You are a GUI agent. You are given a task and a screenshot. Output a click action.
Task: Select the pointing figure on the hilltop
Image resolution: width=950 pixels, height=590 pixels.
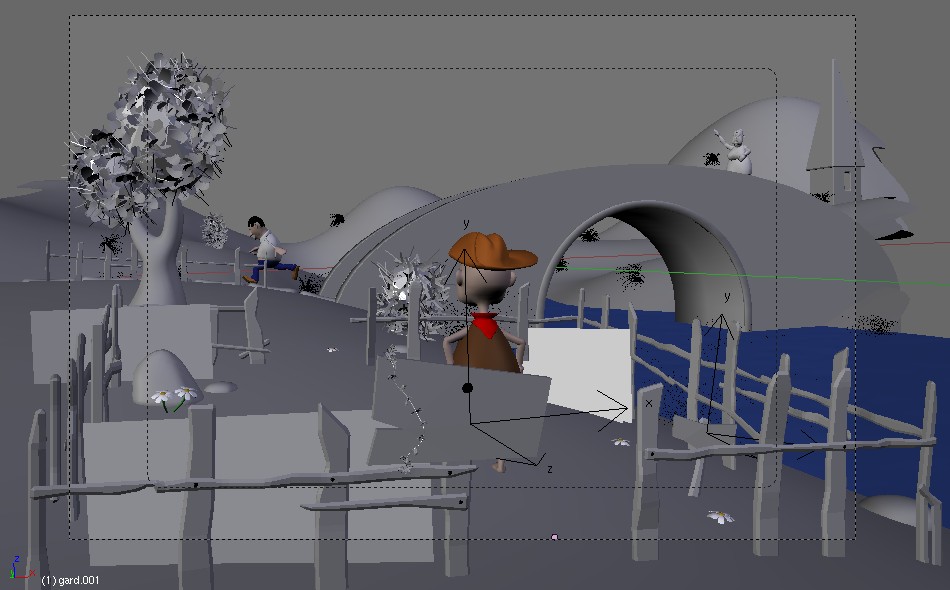(x=738, y=151)
